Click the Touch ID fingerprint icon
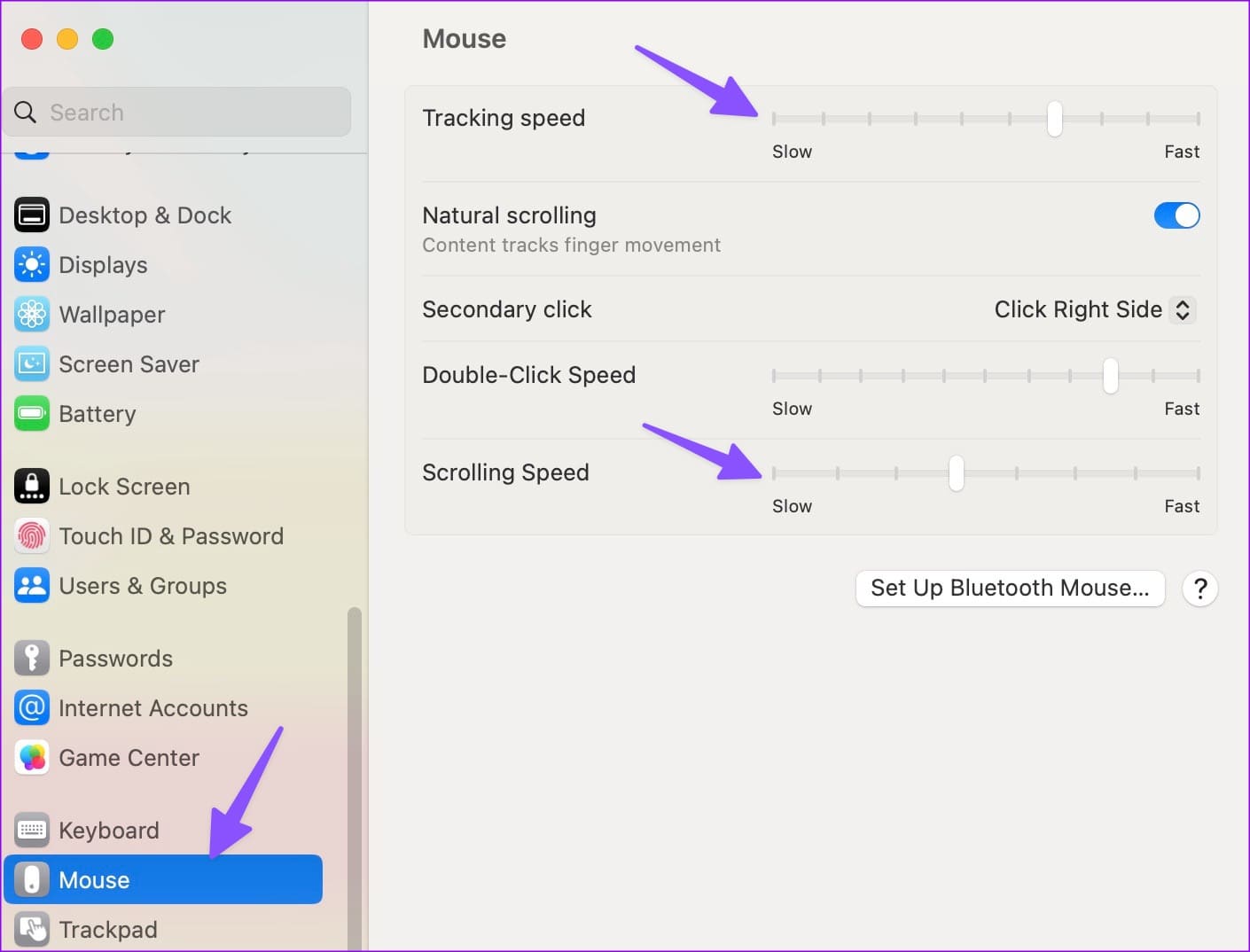The image size is (1250, 952). coord(32,536)
